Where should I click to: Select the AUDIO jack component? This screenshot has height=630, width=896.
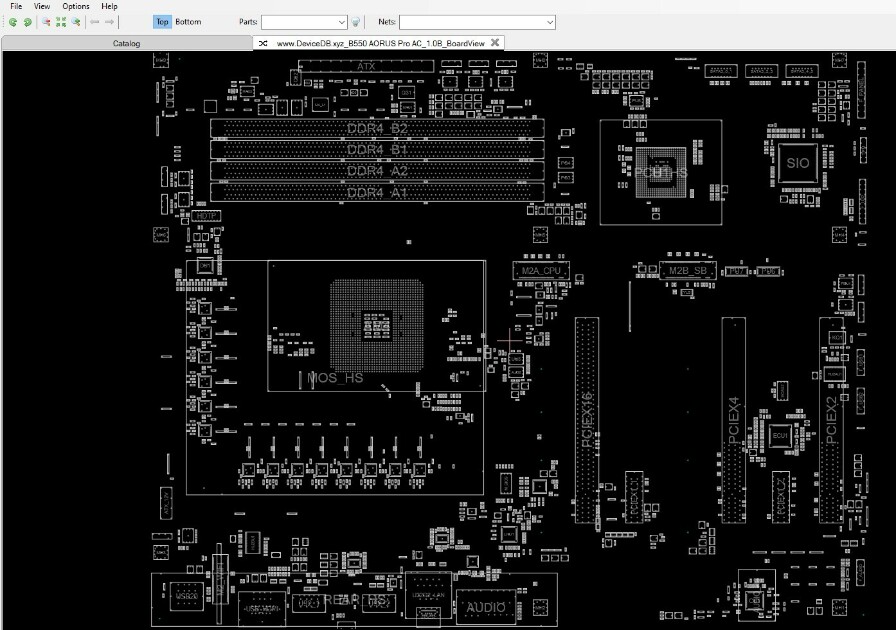(486, 607)
